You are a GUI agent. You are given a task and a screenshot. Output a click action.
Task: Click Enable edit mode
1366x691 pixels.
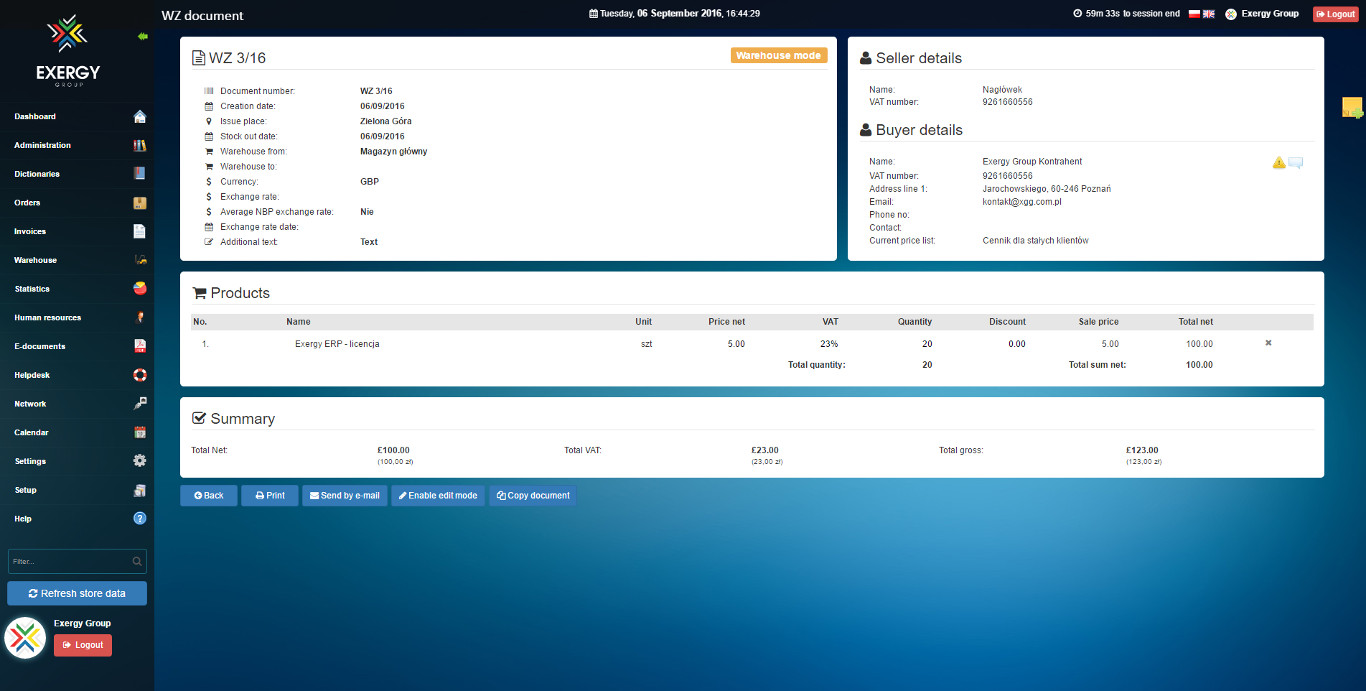438,496
